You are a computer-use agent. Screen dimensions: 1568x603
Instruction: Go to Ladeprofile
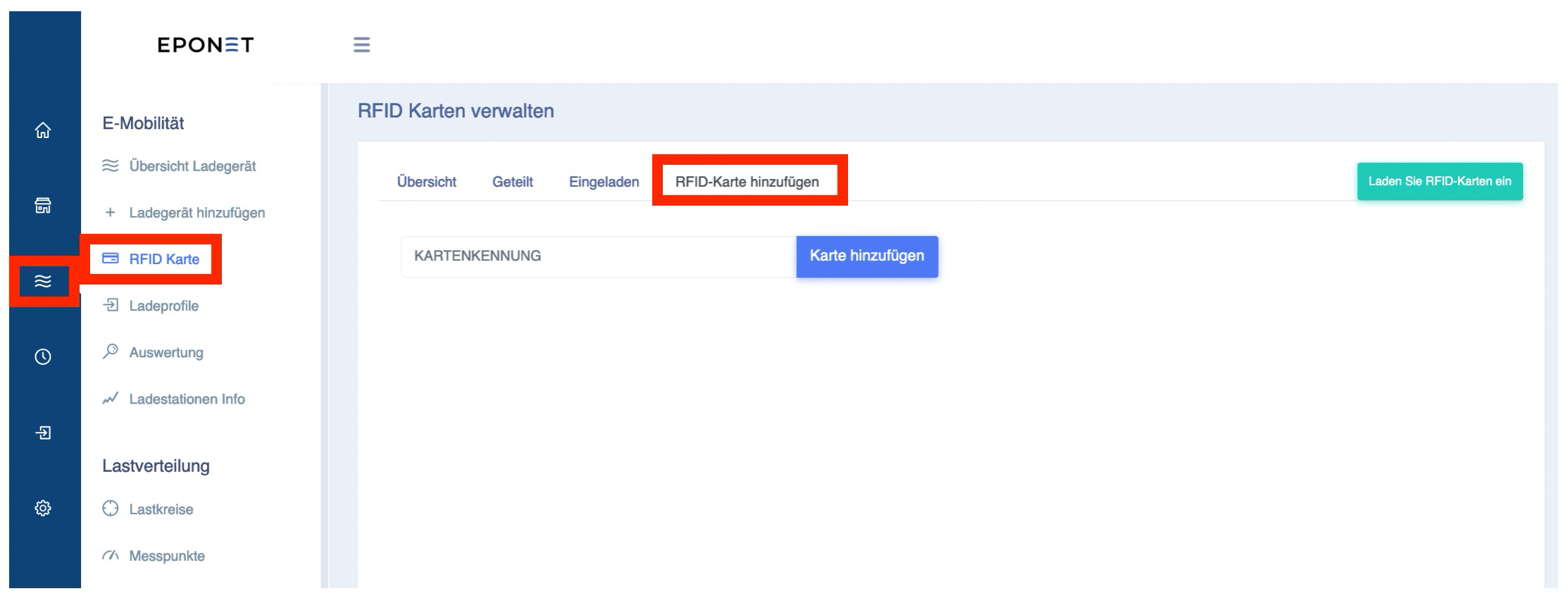pos(151,306)
